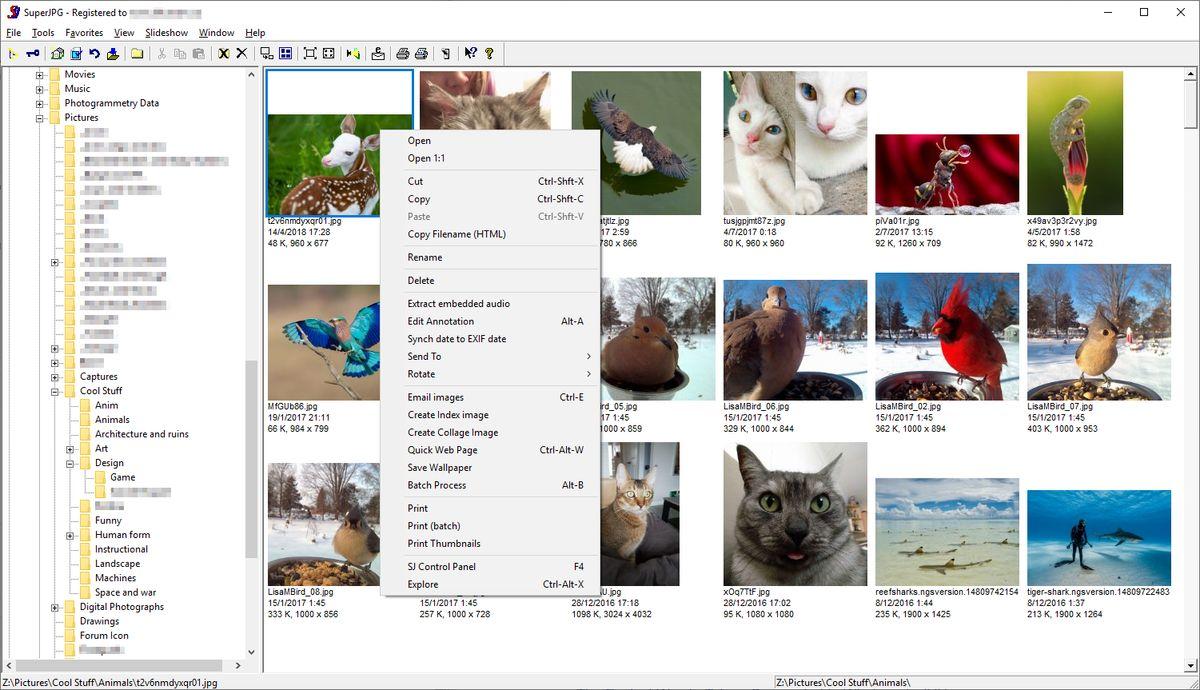Click the green-yellow arrows toolbar icon
Viewport: 1200px width, 690px height.
pos(353,53)
